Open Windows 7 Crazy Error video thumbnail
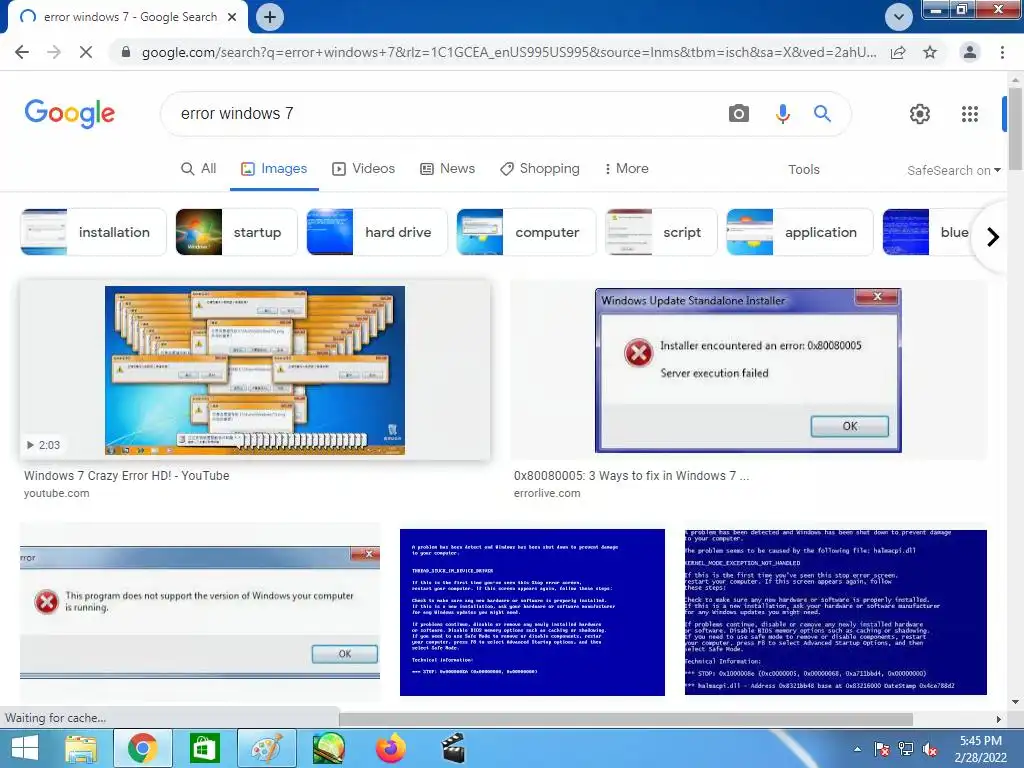This screenshot has width=1024, height=768. (255, 370)
